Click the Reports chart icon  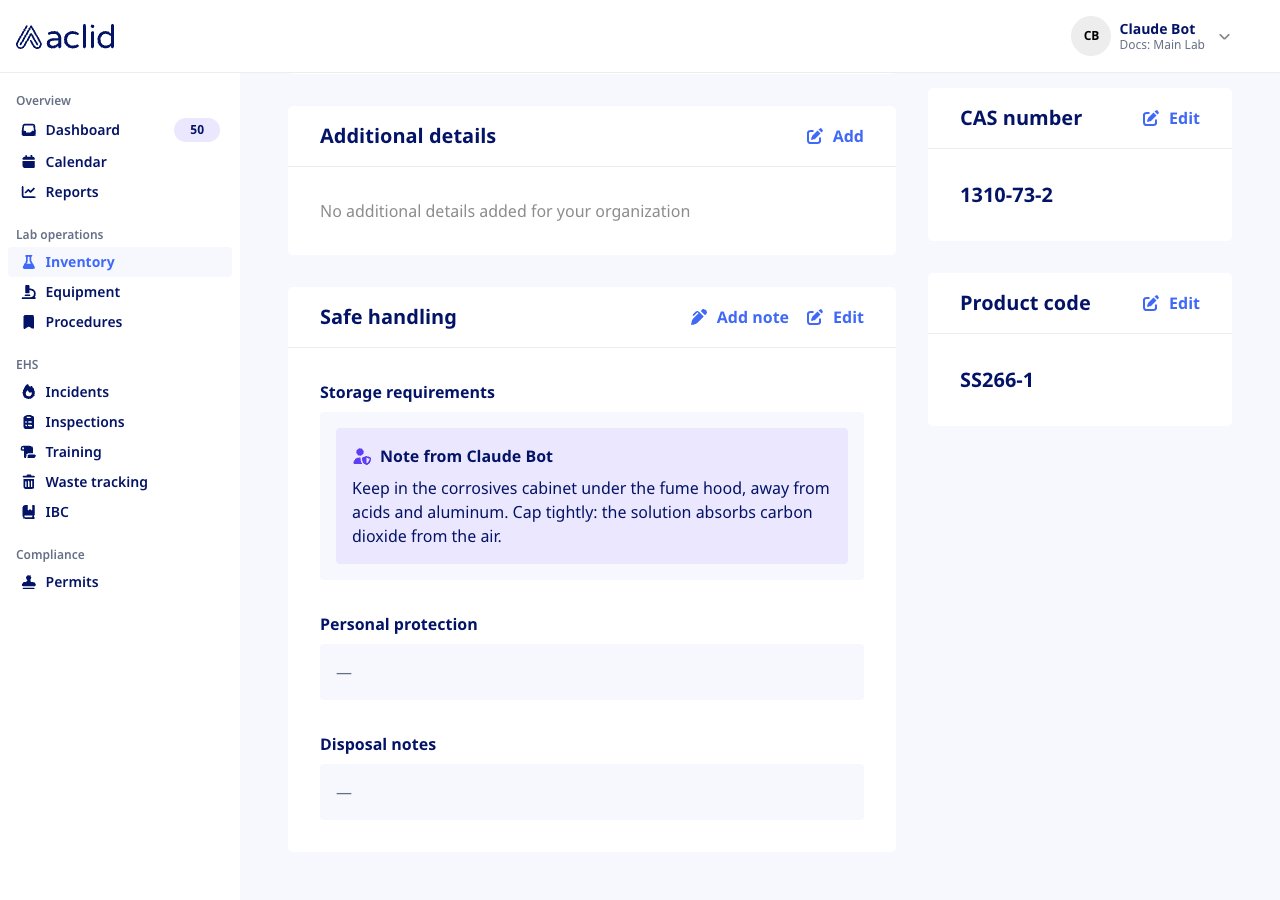[29, 192]
